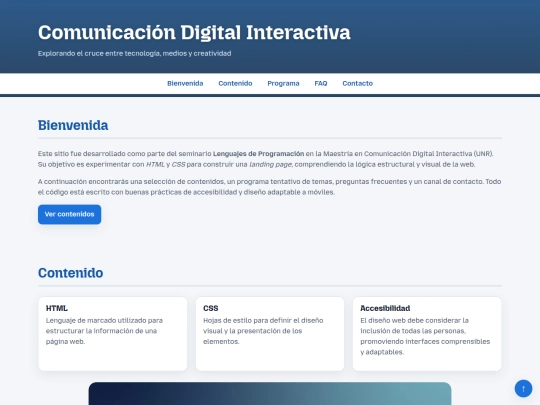Open the Bienvenida nav link
Image resolution: width=540 pixels, height=405 pixels.
click(185, 83)
